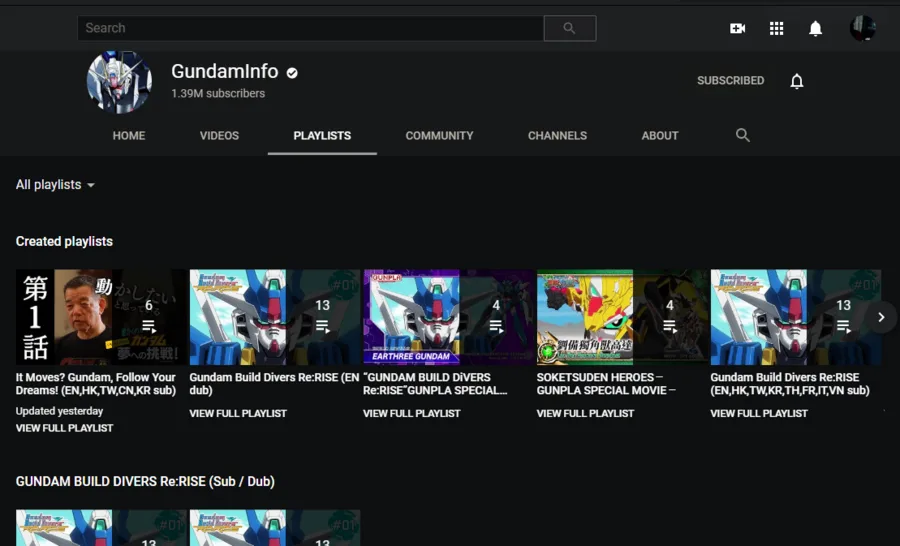Open the CHANNELS tab
The width and height of the screenshot is (900, 546).
click(557, 136)
